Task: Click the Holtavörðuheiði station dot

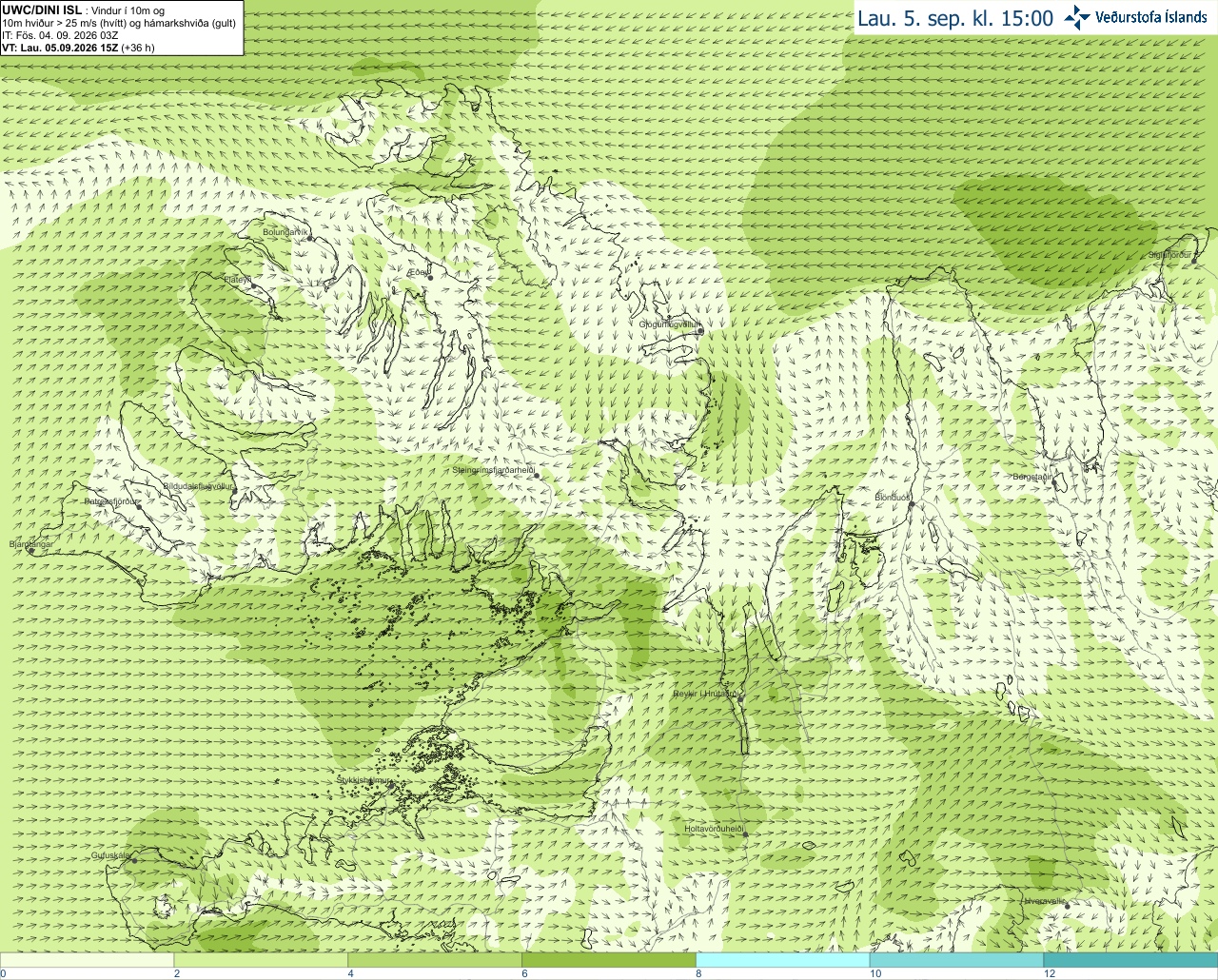Action: coord(745,834)
